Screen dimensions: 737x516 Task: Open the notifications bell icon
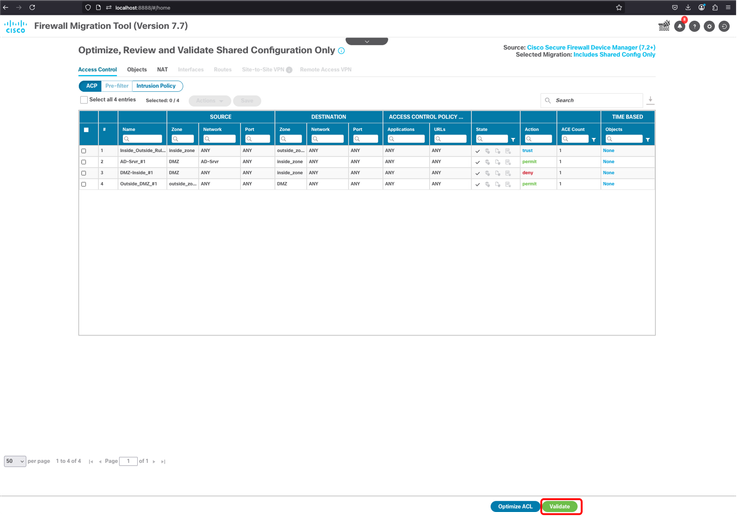(680, 26)
